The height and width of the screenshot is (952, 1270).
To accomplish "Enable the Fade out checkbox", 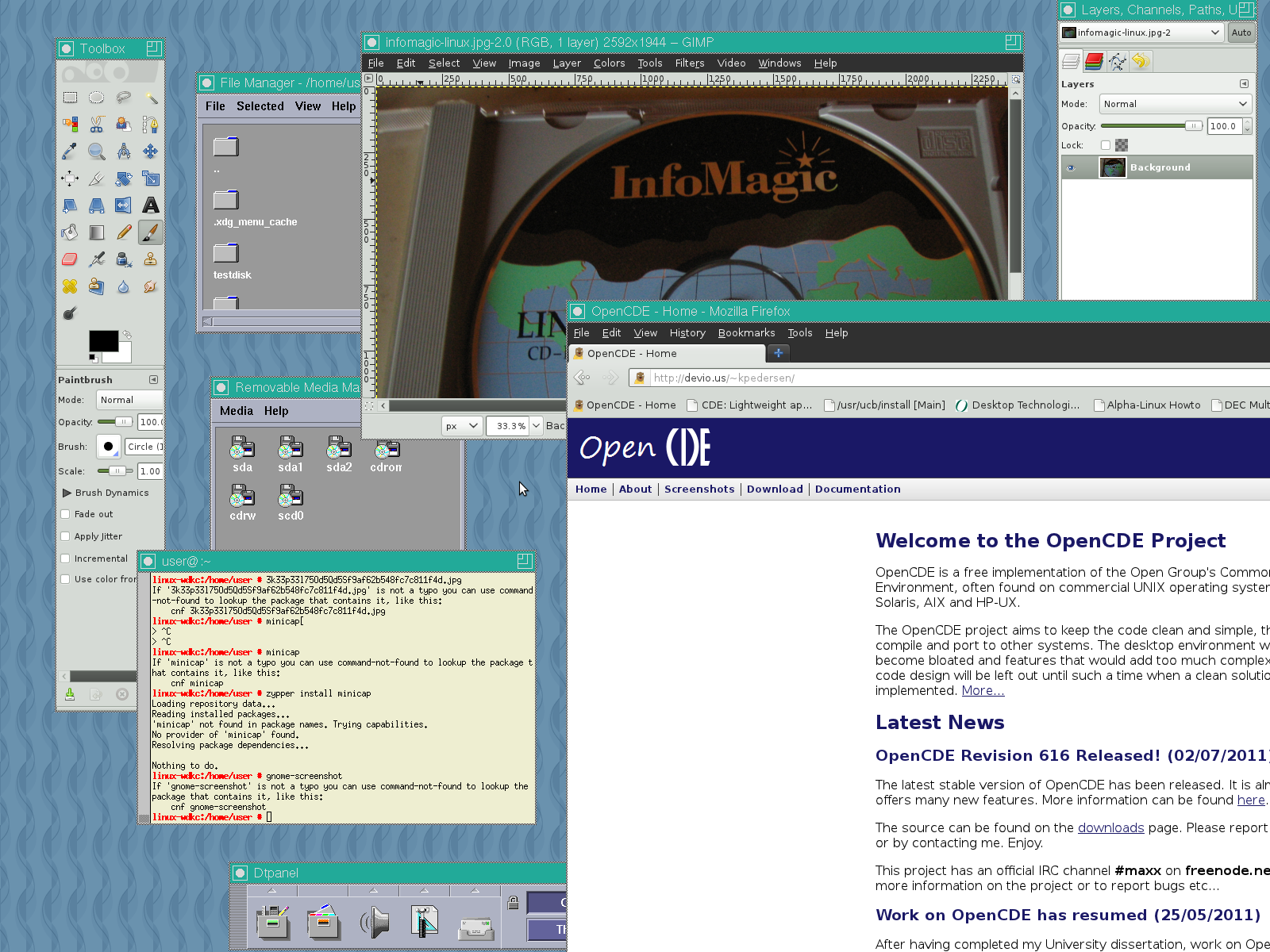I will 66,514.
